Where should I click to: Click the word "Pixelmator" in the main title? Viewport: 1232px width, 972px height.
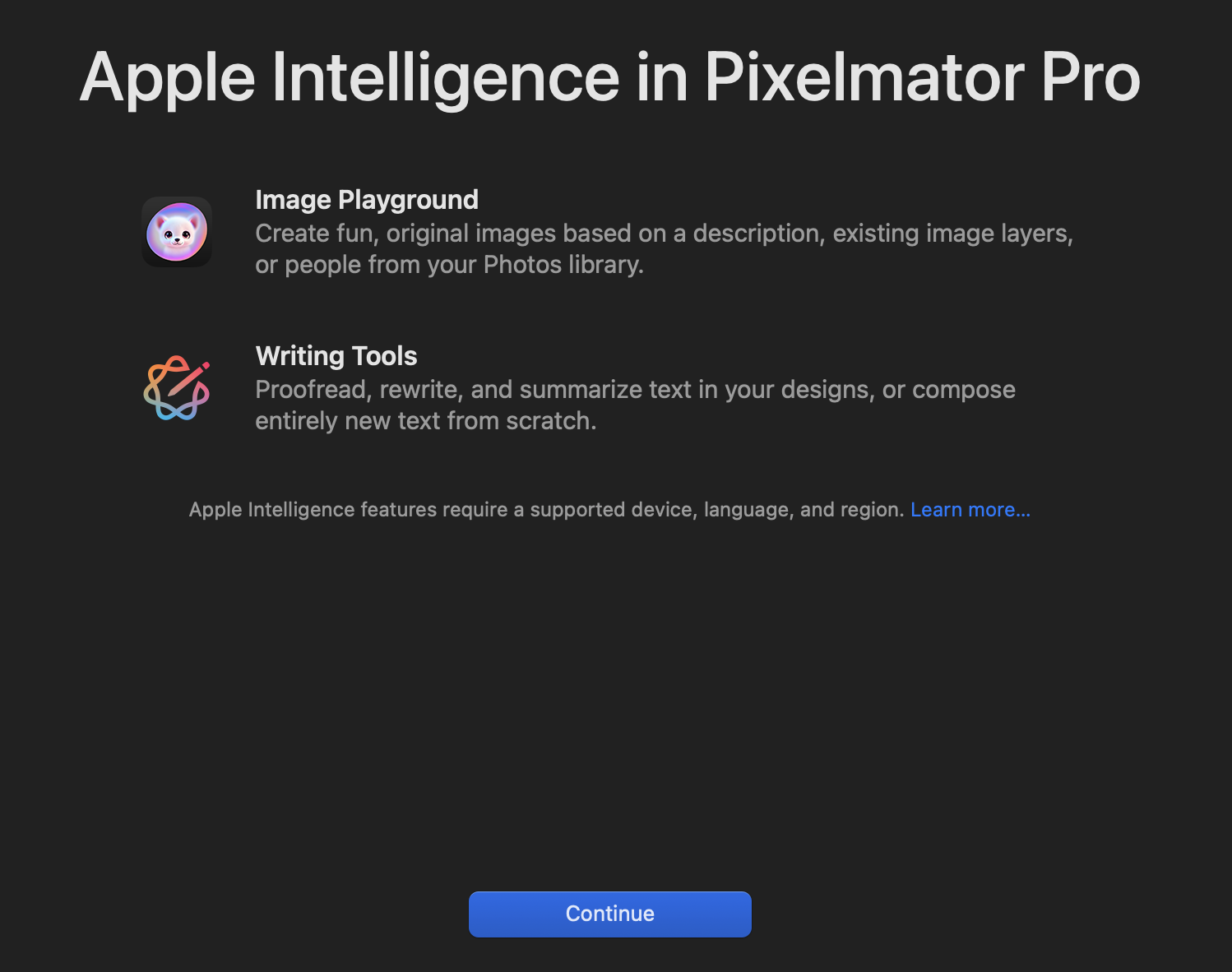(x=864, y=78)
